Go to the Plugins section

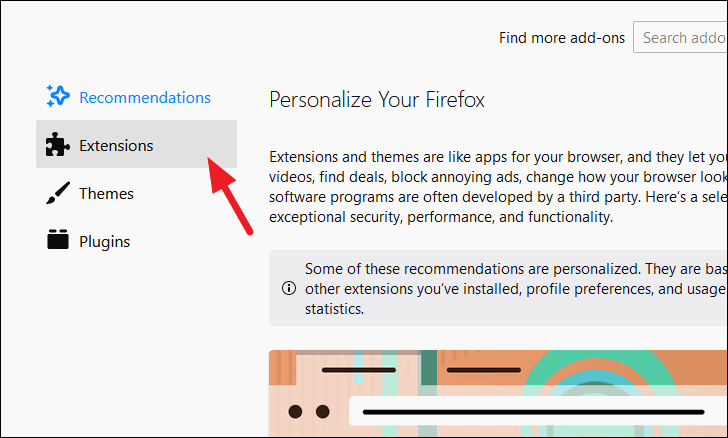coord(104,242)
